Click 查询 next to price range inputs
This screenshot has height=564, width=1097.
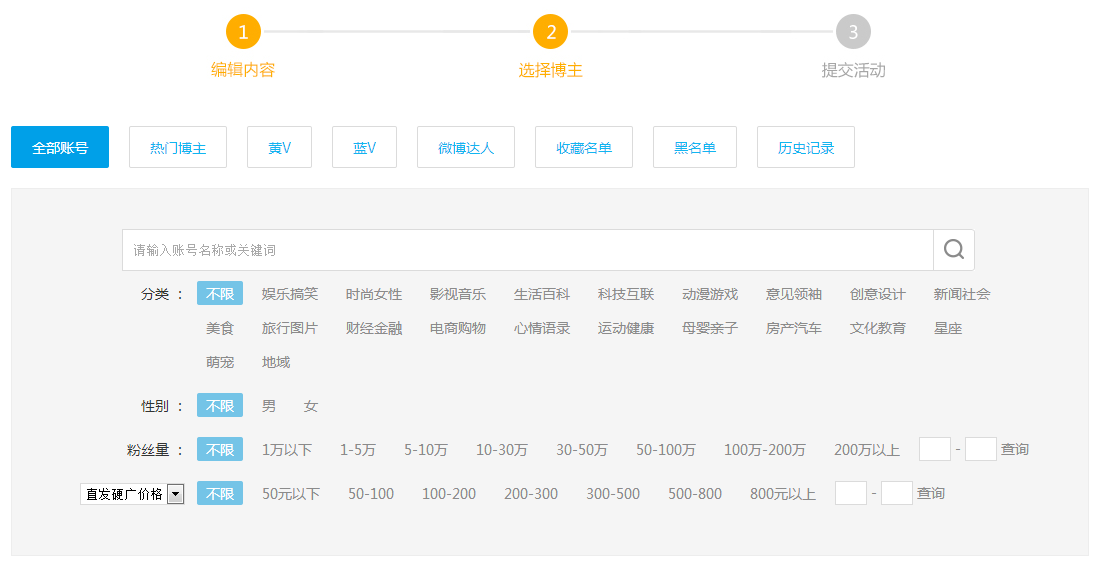coord(931,494)
